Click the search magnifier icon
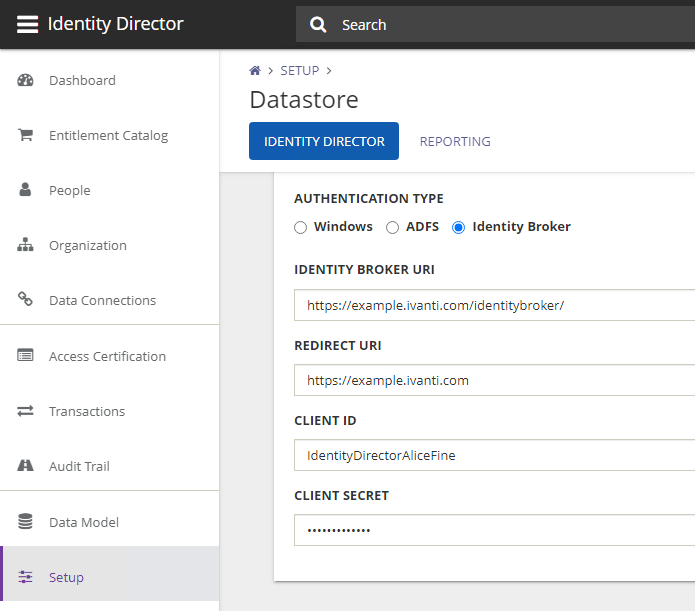 point(318,25)
